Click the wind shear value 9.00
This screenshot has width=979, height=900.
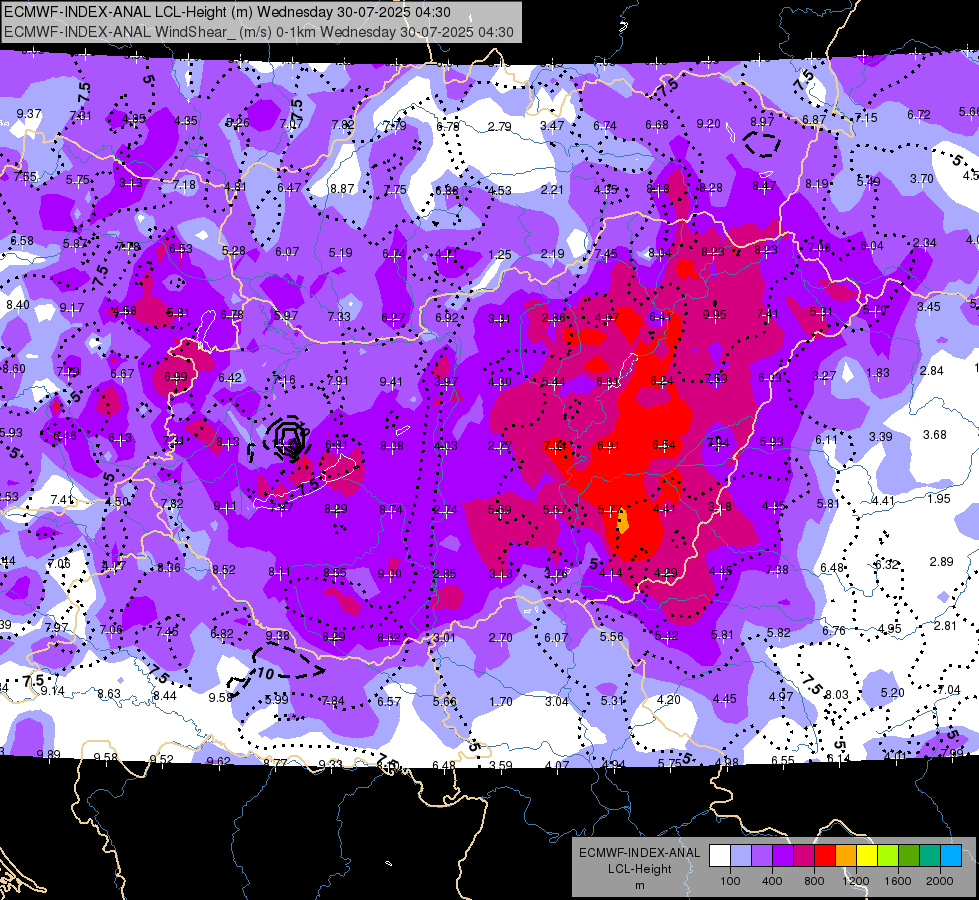tap(390, 573)
